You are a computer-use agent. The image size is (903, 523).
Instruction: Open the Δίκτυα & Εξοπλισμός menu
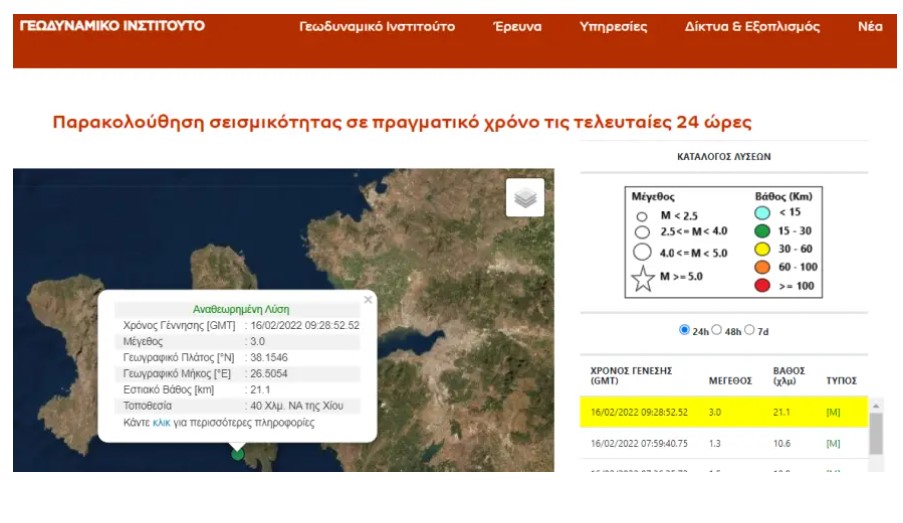752,27
